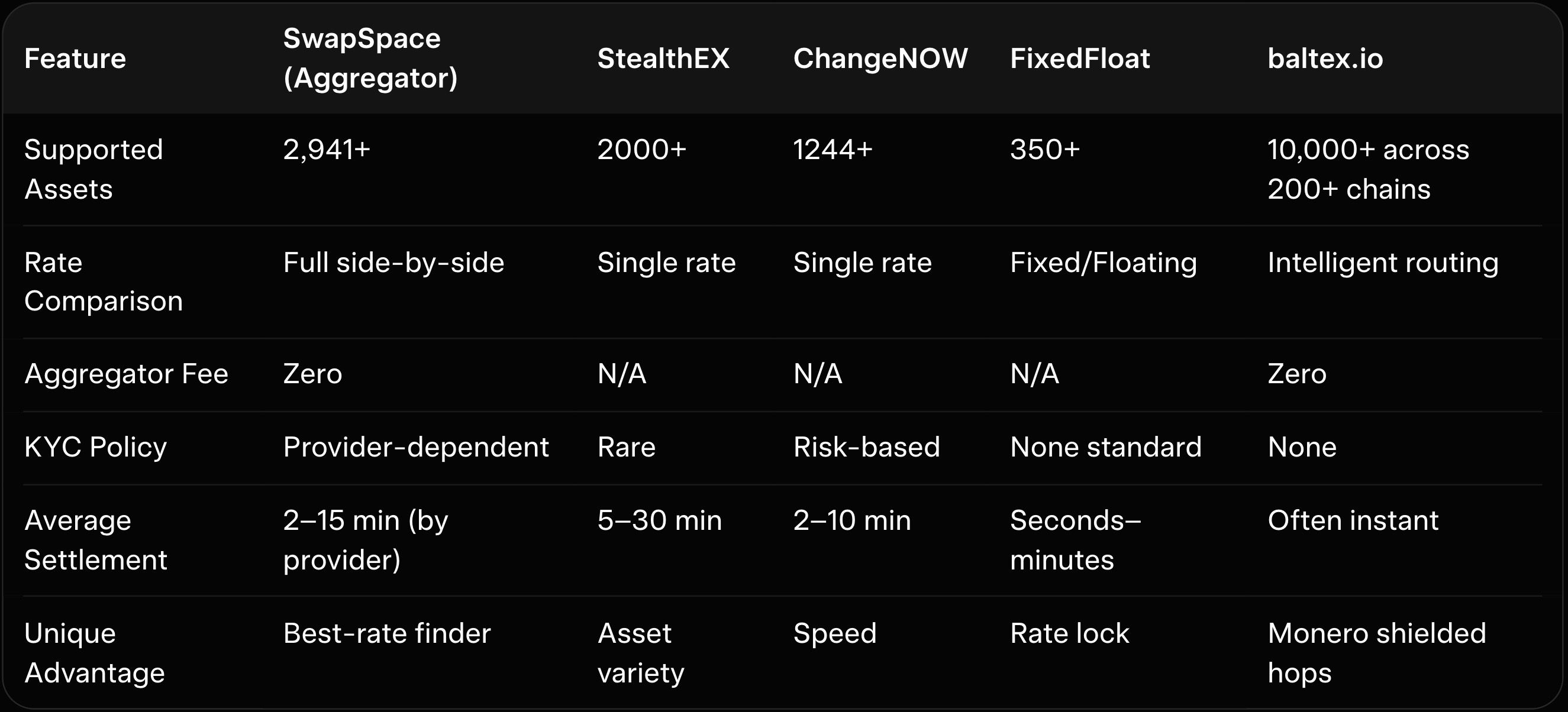Select the ChangeNOW column header

880,59
